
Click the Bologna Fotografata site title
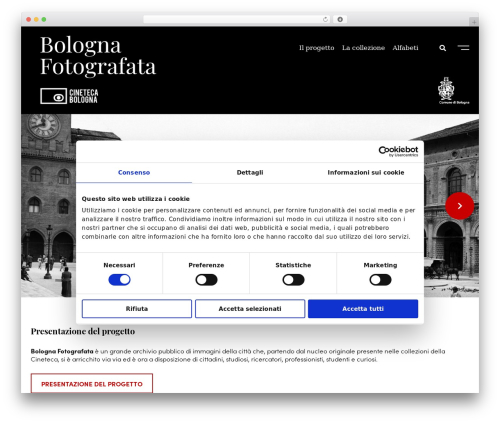click(x=98, y=56)
